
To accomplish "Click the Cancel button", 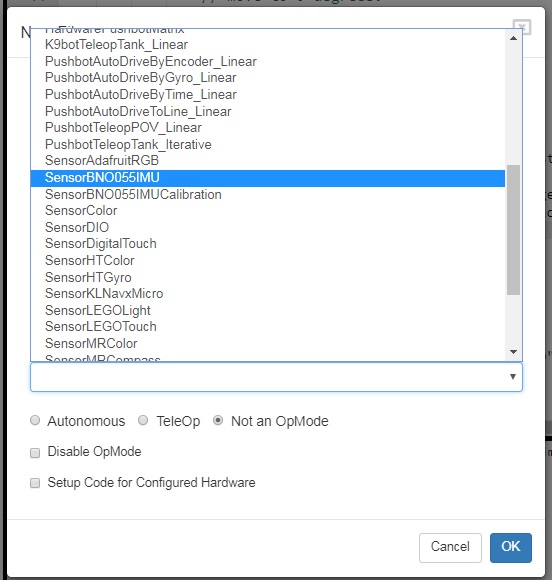I will point(450,547).
